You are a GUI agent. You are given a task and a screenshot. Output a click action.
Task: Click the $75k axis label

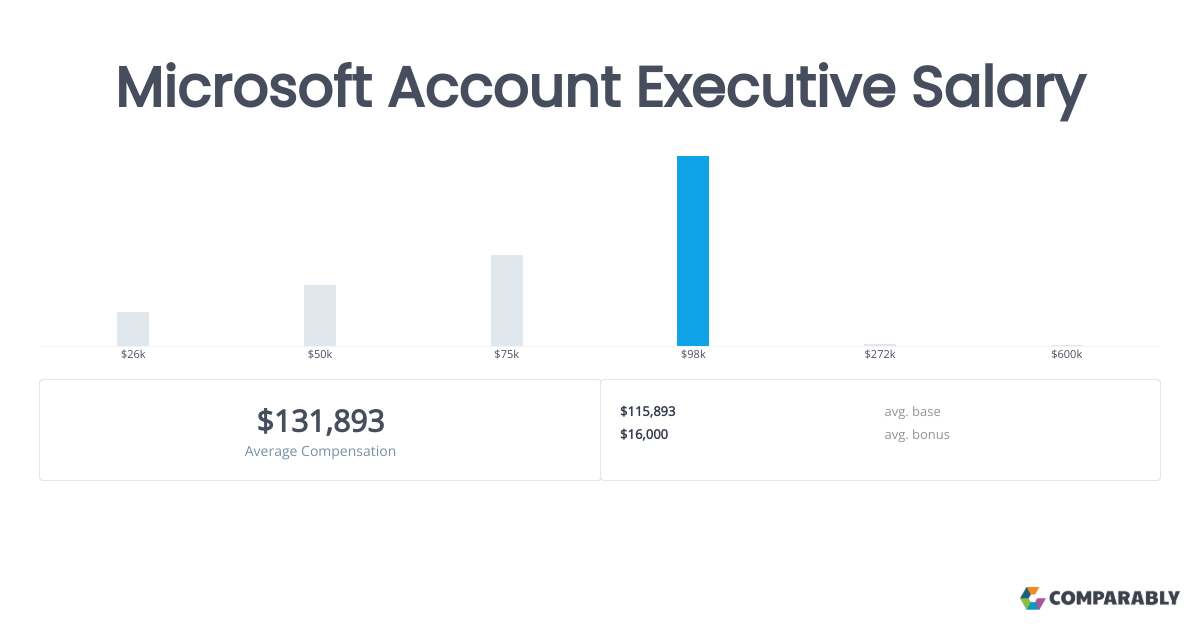pos(507,355)
